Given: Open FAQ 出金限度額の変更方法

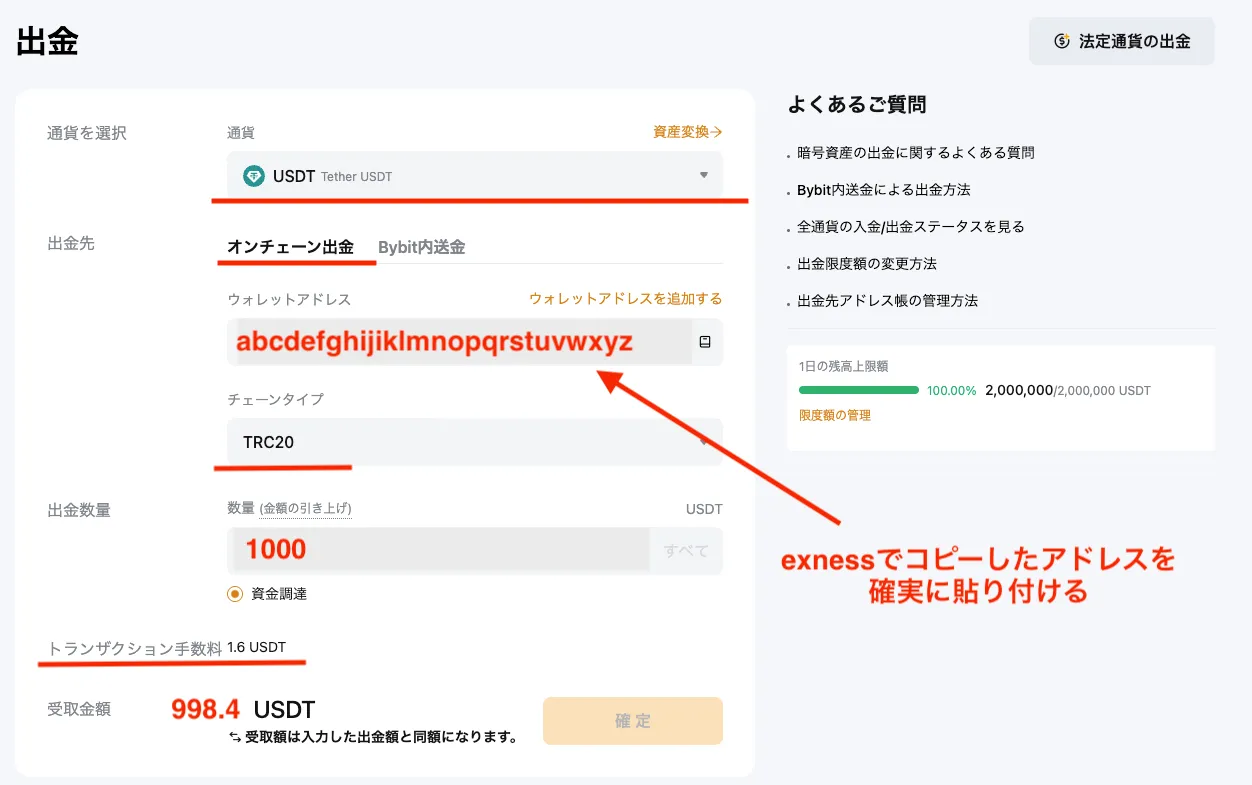Looking at the screenshot, I should (867, 264).
